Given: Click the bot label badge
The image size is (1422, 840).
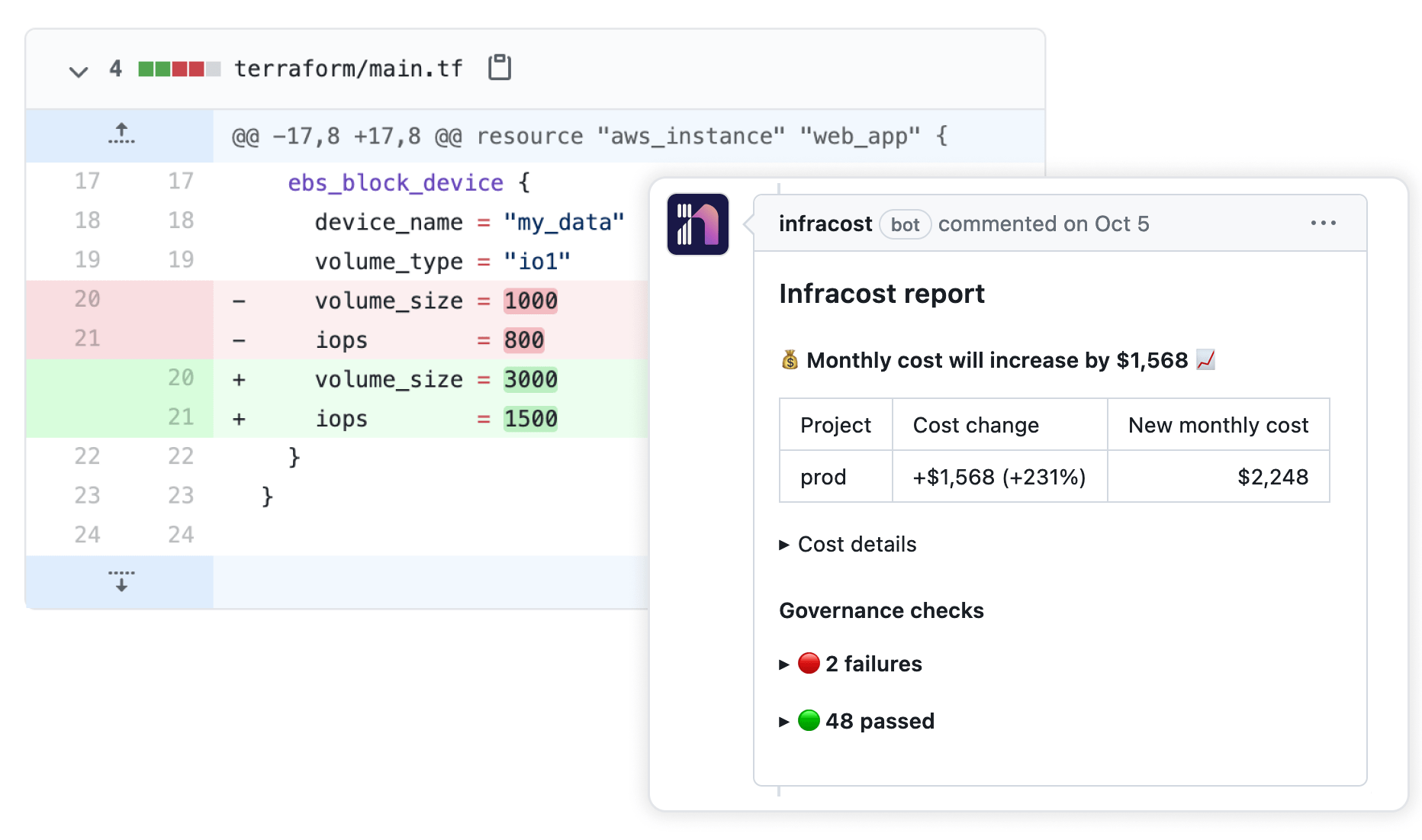Looking at the screenshot, I should pos(905,224).
